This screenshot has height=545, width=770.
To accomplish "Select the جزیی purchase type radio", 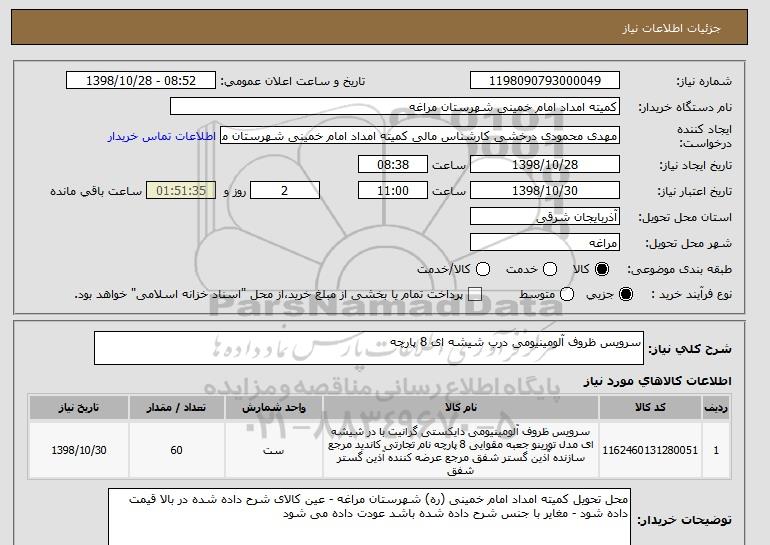I will click(x=626, y=295).
